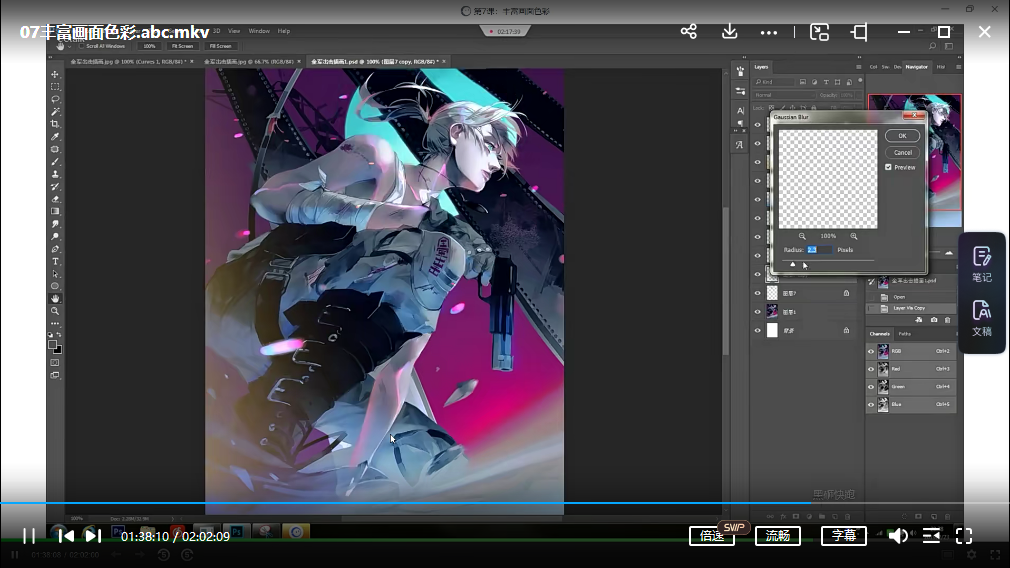1010x568 pixels.
Task: Zoom in the Gaussian Blur preview
Action: 853,236
